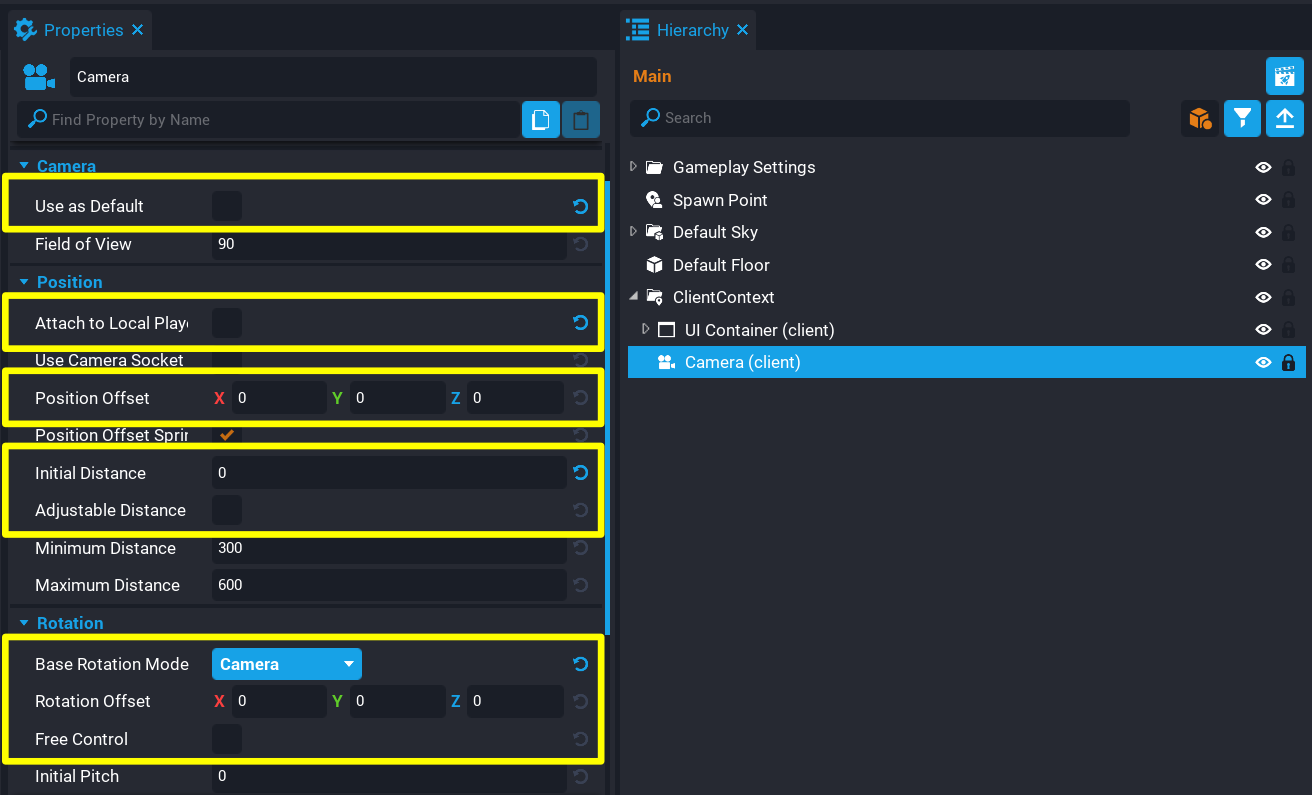Click the clapperboard icon beside Main

(x=1285, y=76)
